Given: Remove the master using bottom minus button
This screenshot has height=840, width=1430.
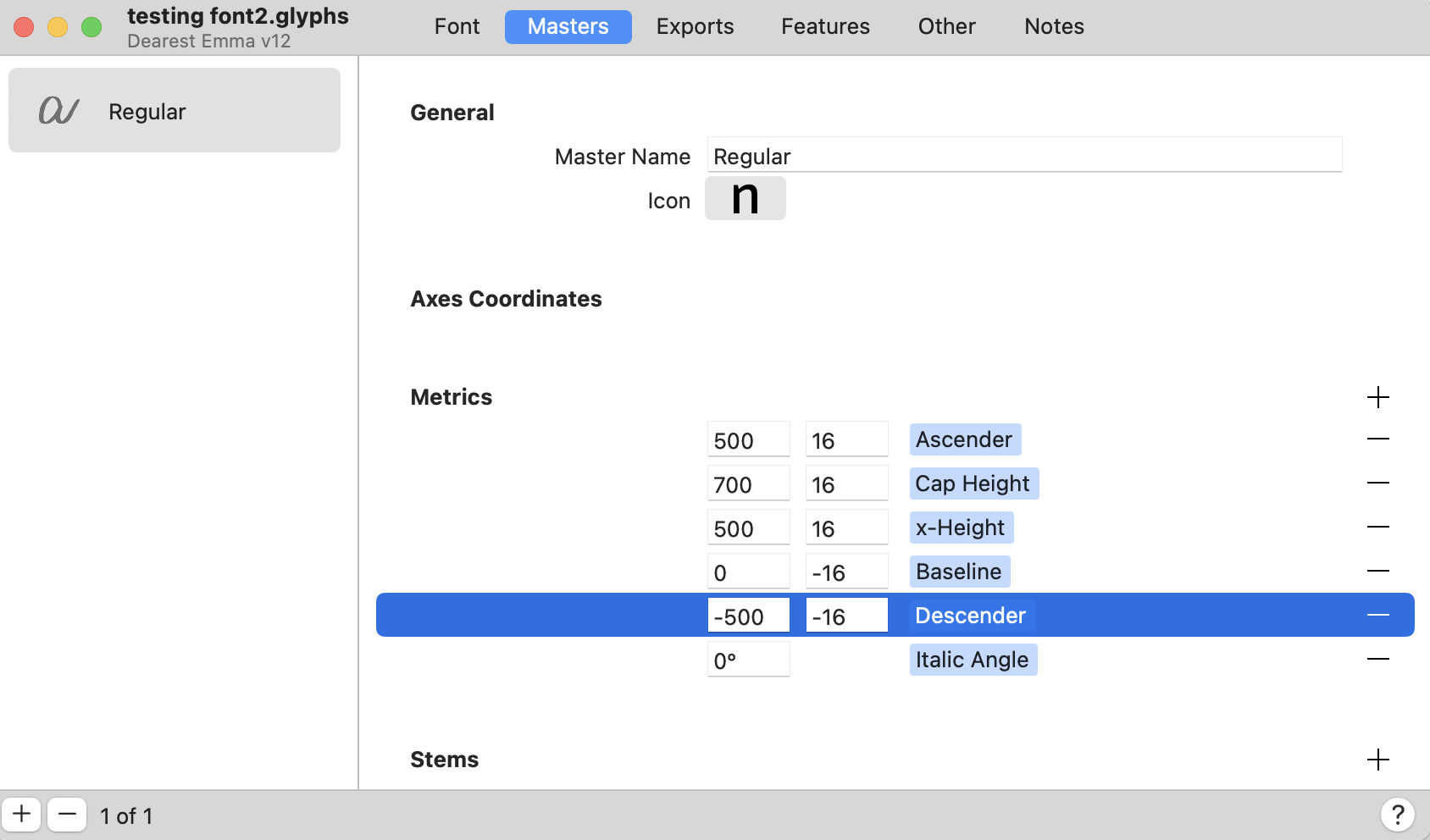Looking at the screenshot, I should (67, 815).
